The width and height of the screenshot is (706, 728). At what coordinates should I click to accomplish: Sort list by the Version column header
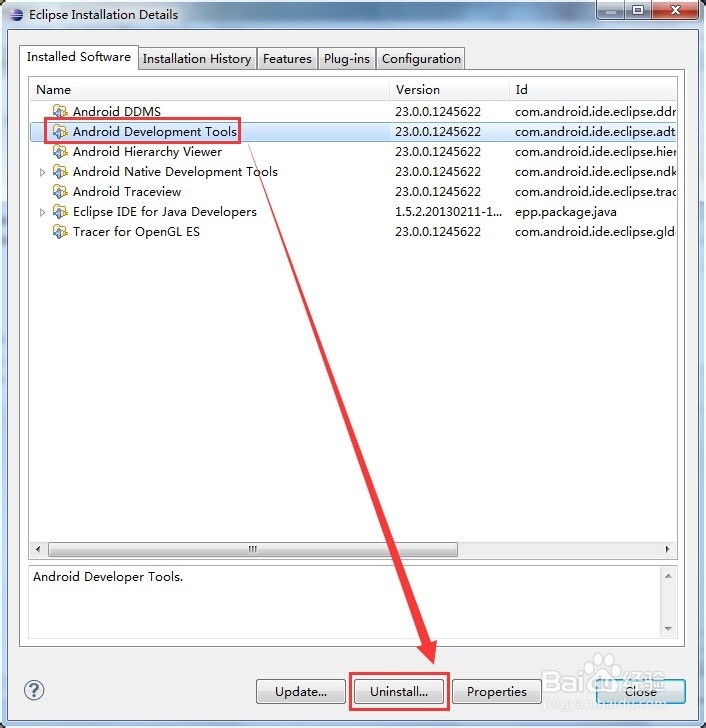[x=449, y=89]
